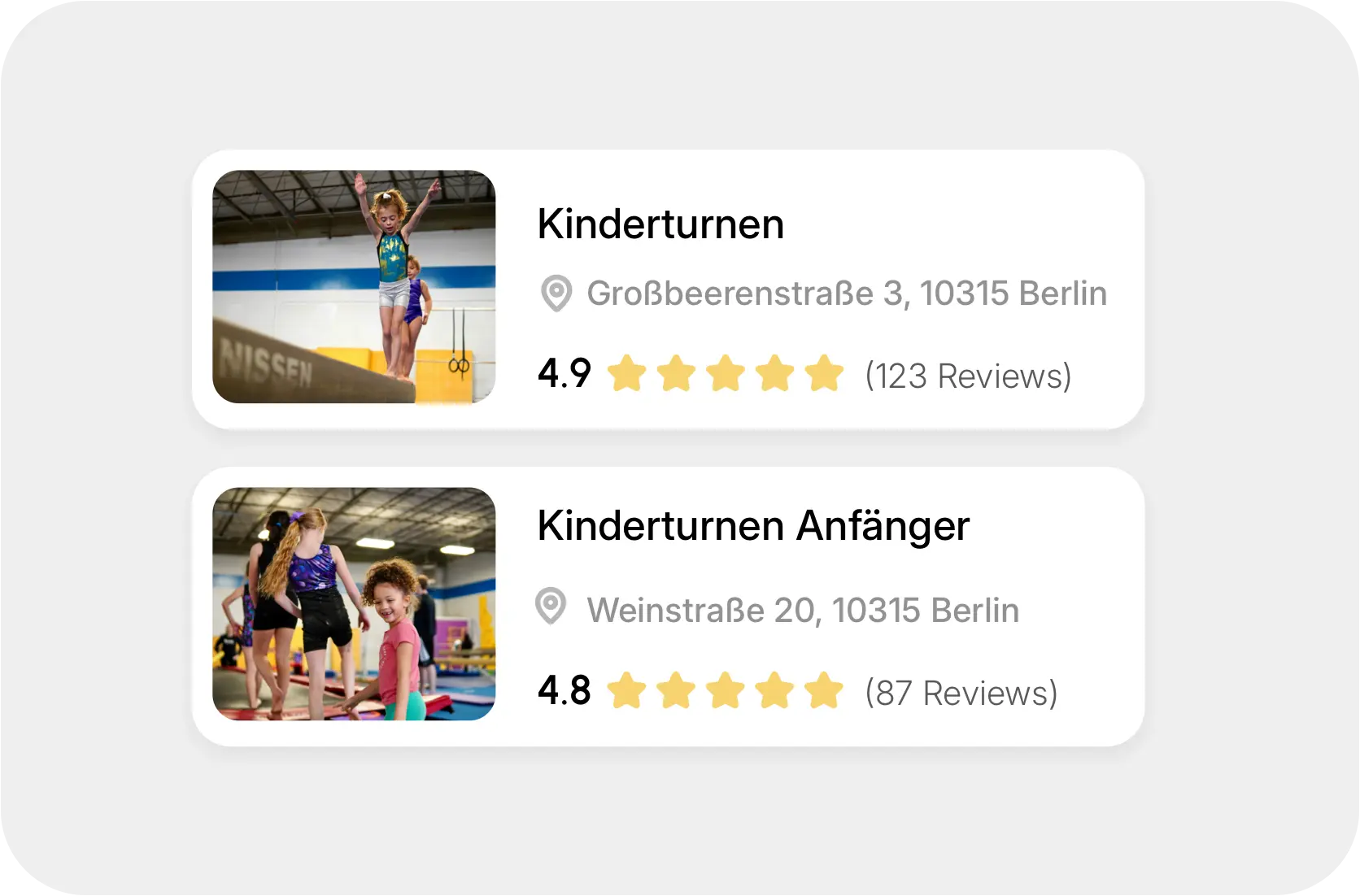Screen dimensions: 1360x896
Task: Click the location pin beside Großbeerenstraße 3
Action: (x=556, y=294)
